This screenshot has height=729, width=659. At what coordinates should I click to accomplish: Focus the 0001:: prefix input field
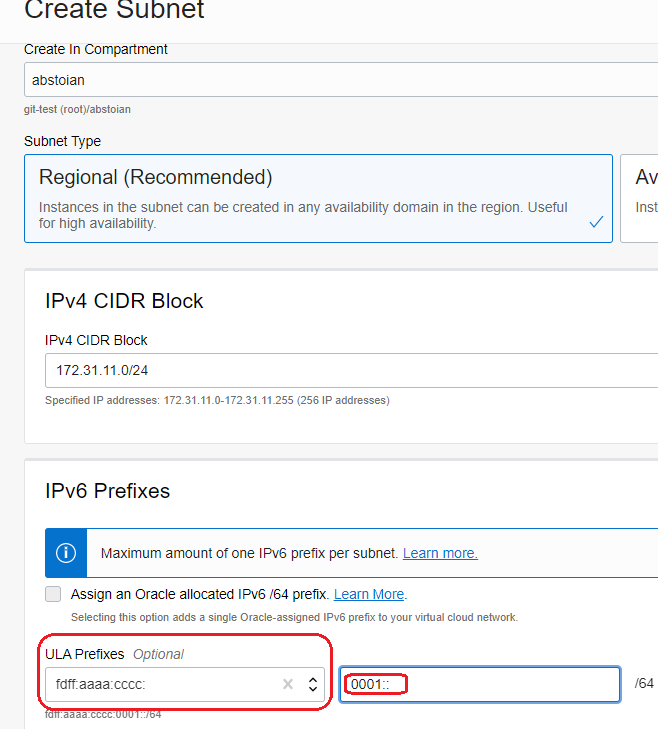[x=480, y=684]
